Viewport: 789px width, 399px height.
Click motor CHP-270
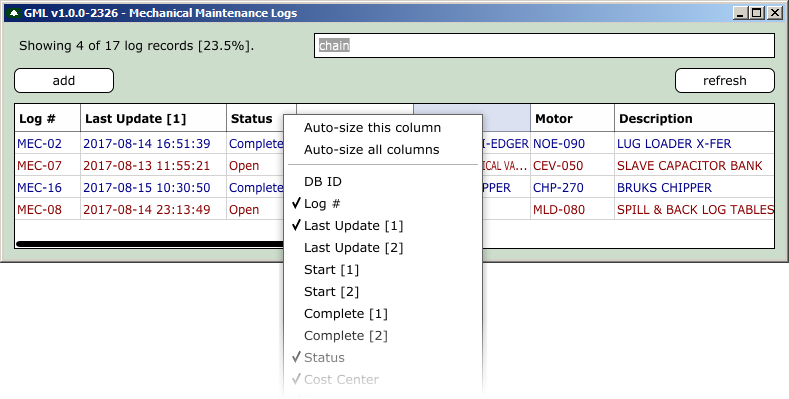(558, 188)
